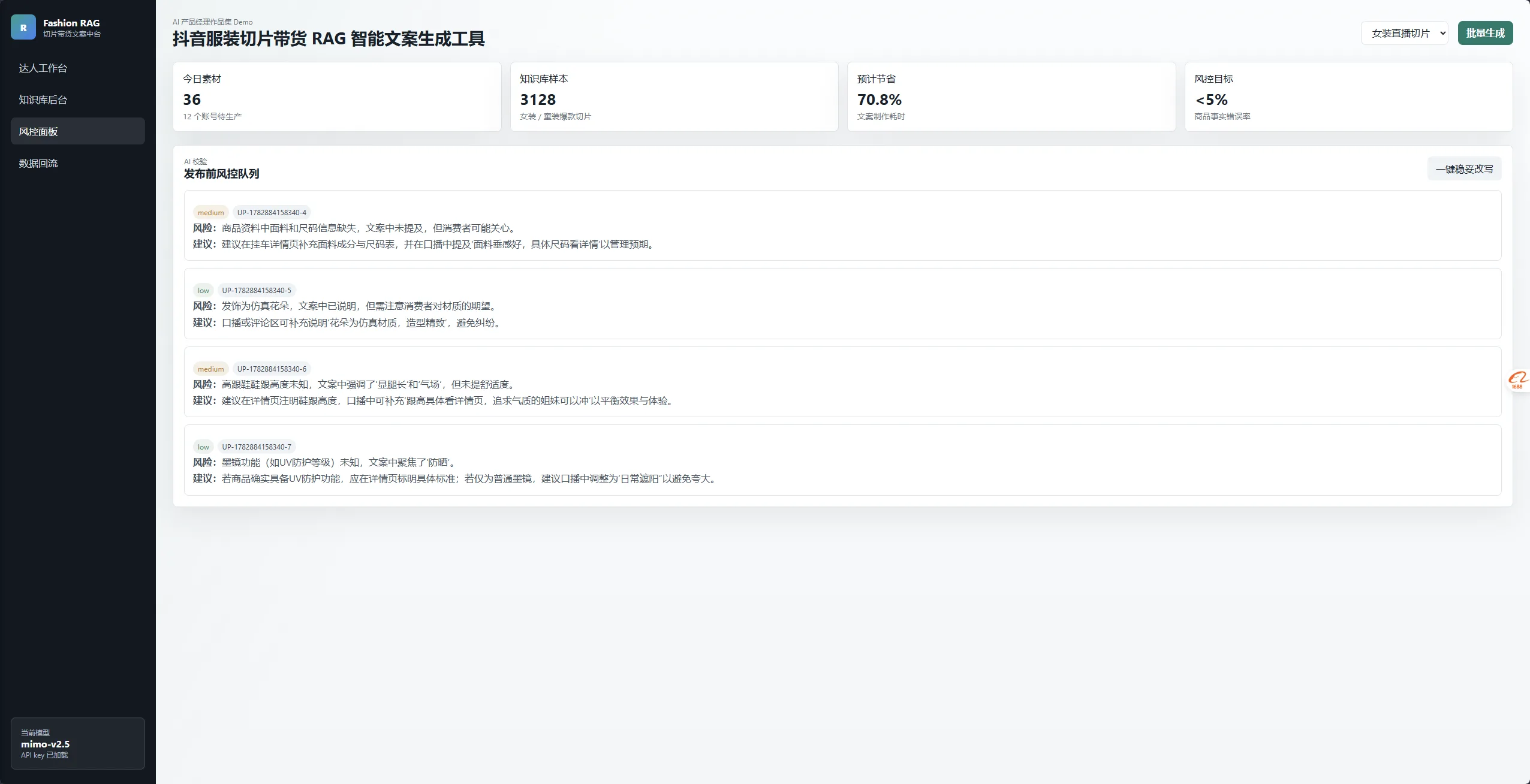Viewport: 1530px width, 784px height.
Task: Click the 批量生成 button
Action: pos(1485,33)
